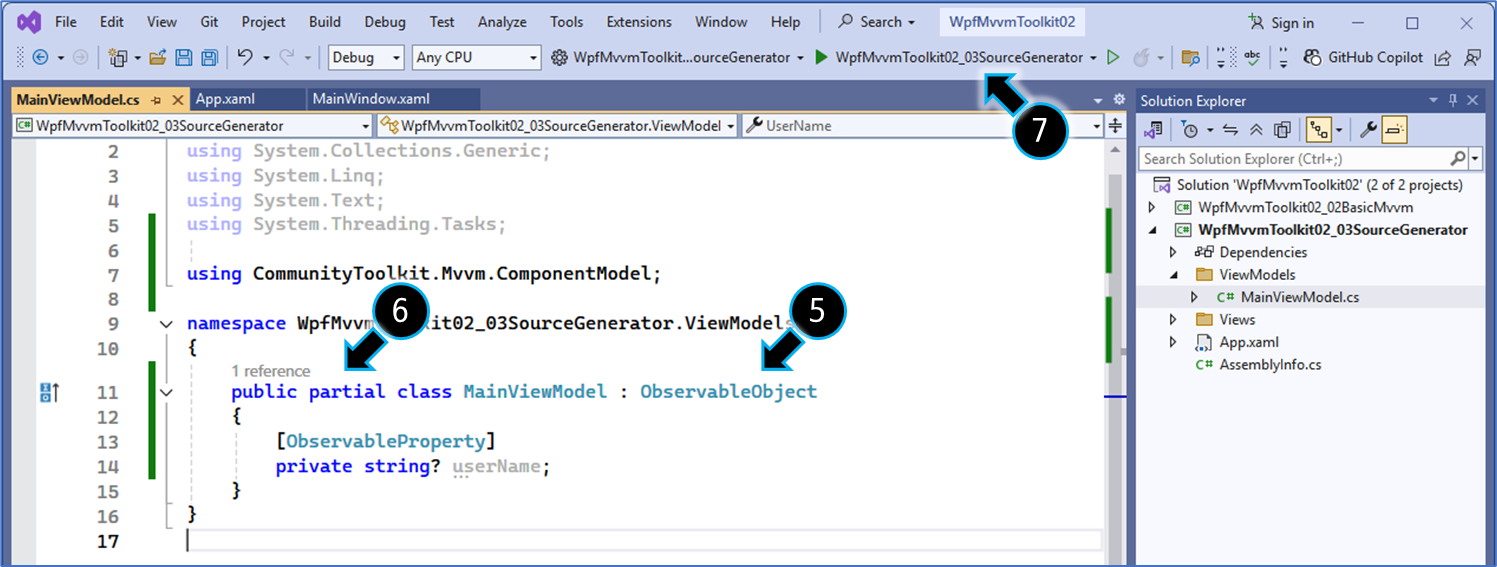Image resolution: width=1497 pixels, height=567 pixels.
Task: Open the Help menu
Action: click(786, 22)
